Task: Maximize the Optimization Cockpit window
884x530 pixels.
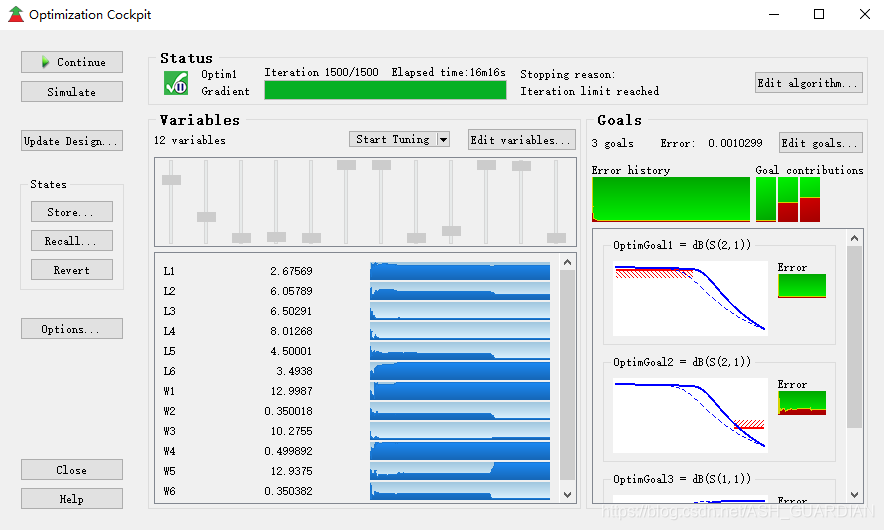Action: tap(819, 15)
